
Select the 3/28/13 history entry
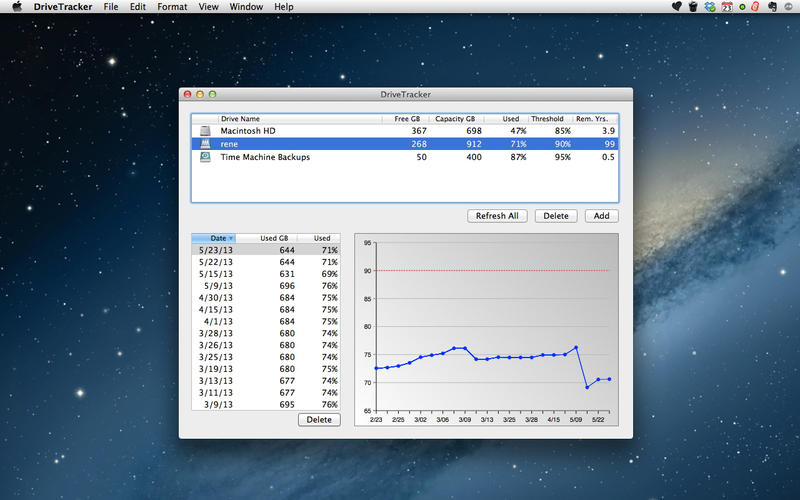(x=266, y=333)
